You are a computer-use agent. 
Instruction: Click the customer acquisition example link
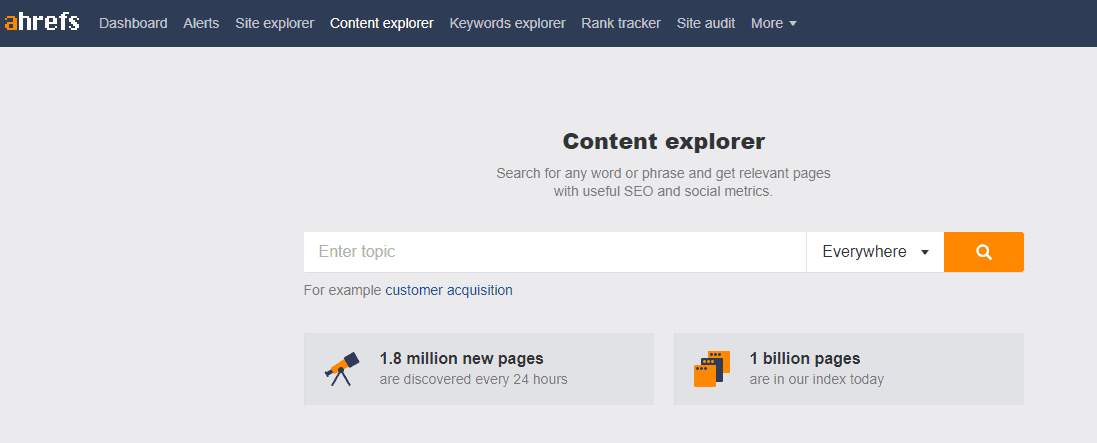pos(448,290)
